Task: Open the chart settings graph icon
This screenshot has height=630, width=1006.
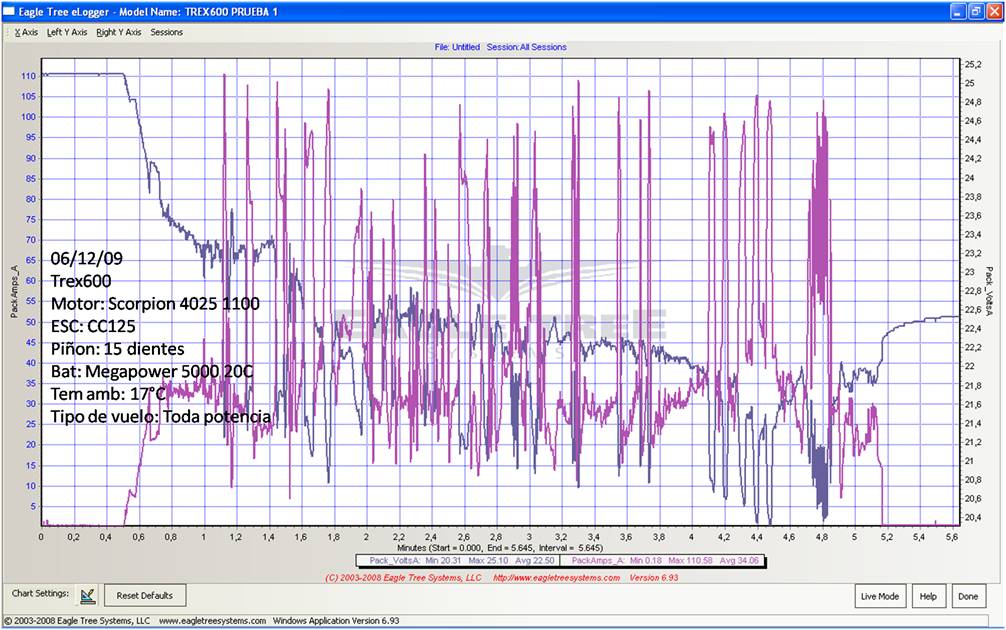Action: coord(87,596)
